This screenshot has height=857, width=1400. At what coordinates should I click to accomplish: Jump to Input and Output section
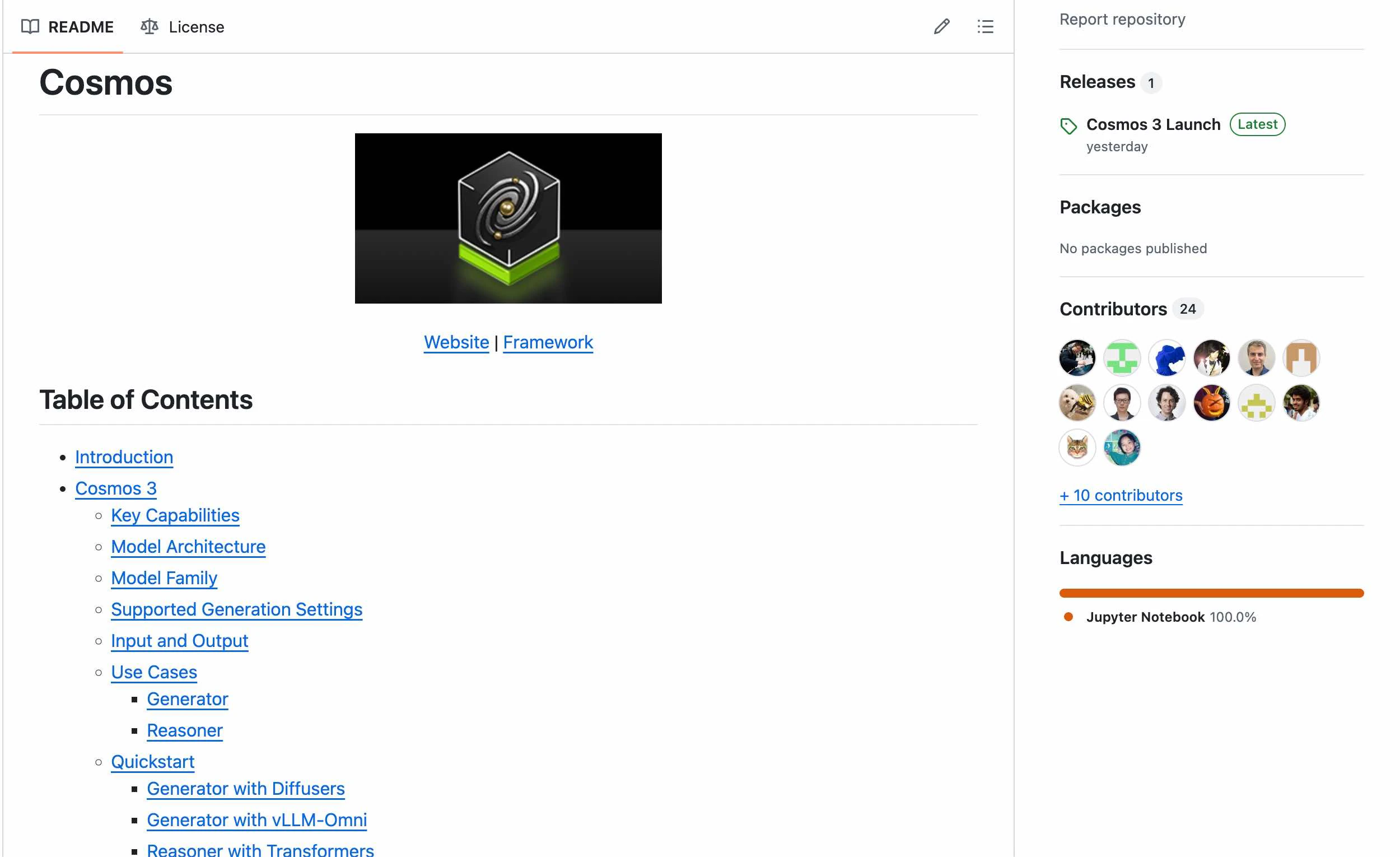tap(180, 640)
